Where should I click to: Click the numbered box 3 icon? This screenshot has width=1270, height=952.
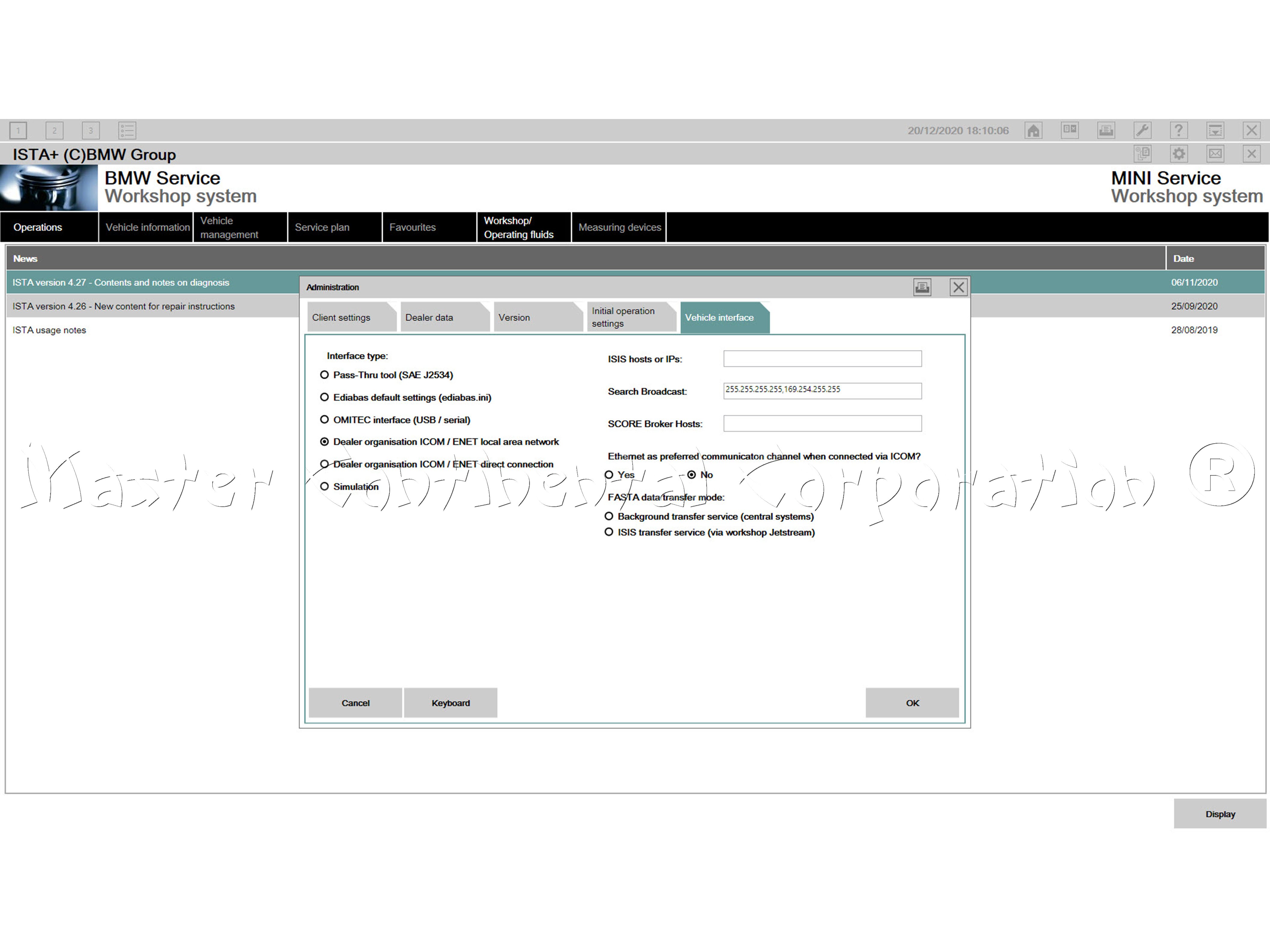click(x=91, y=130)
